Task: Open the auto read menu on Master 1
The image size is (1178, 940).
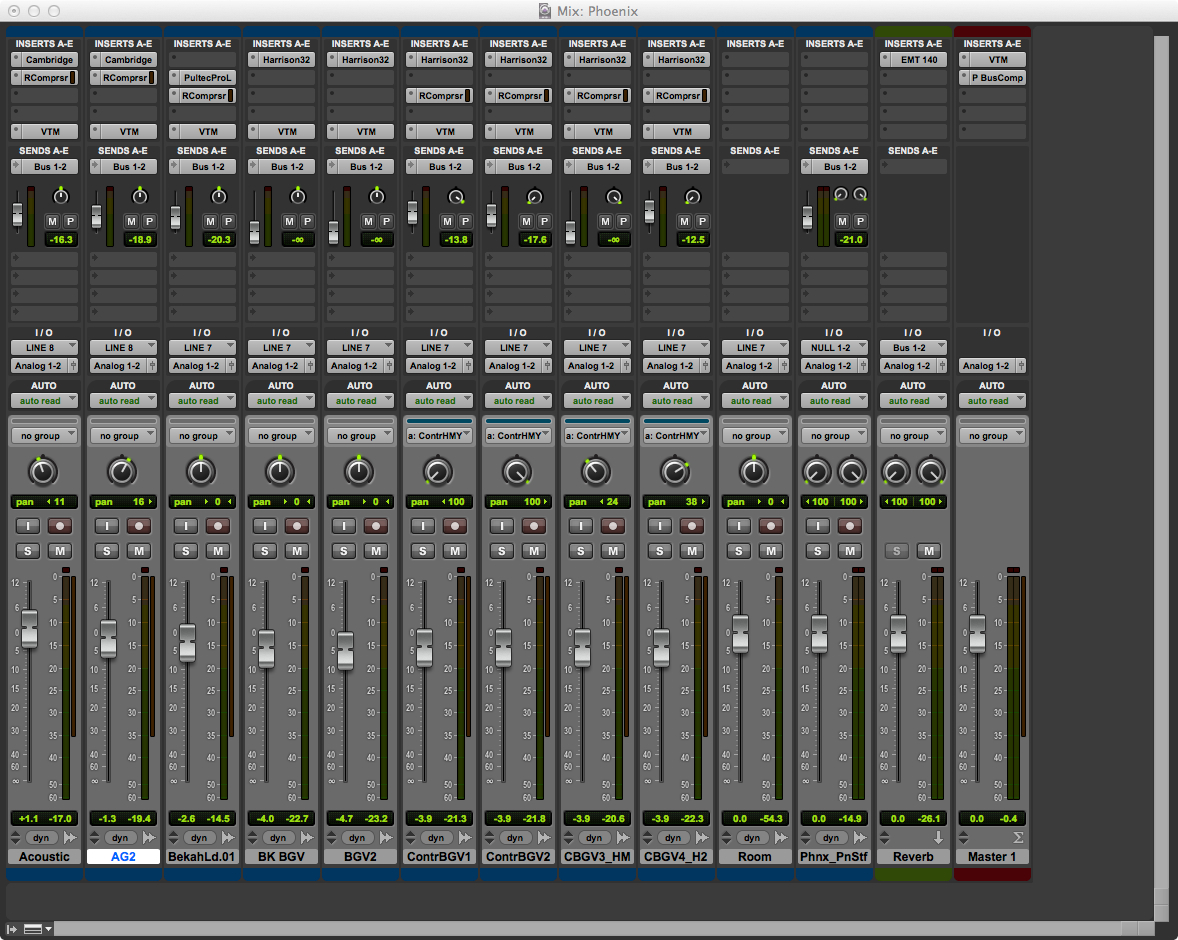Action: click(992, 400)
